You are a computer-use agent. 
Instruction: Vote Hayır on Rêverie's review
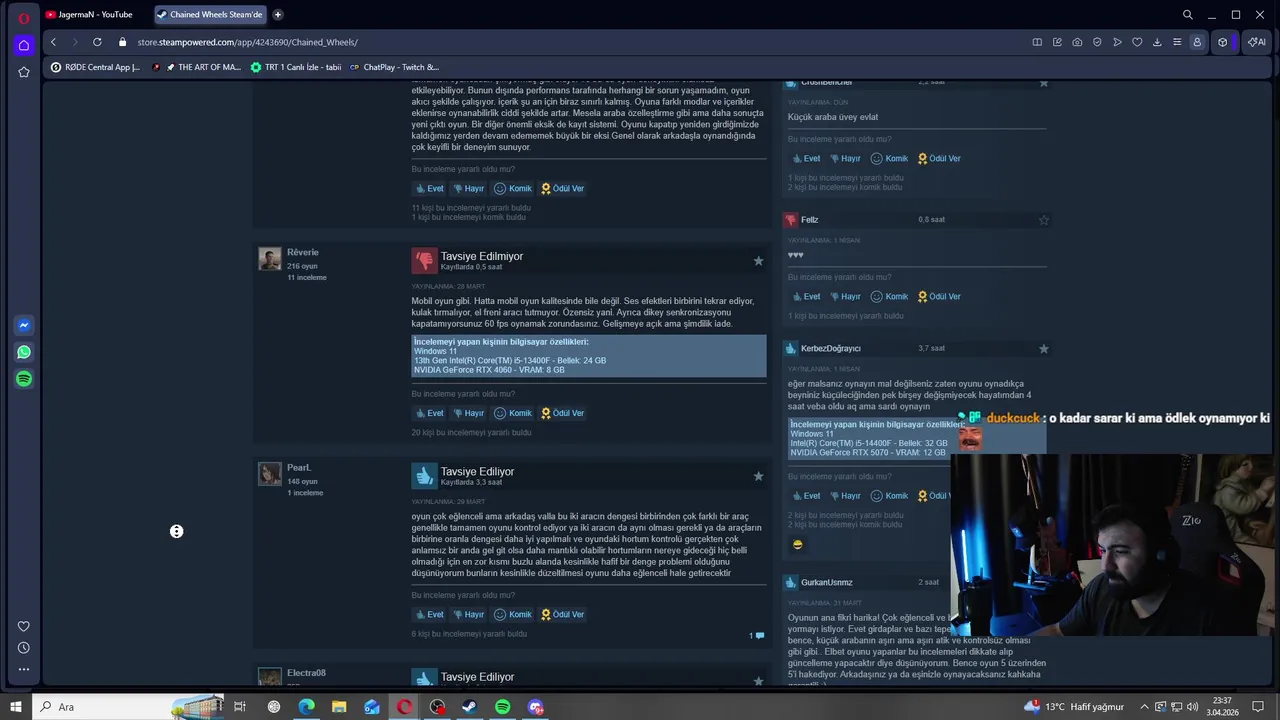469,413
